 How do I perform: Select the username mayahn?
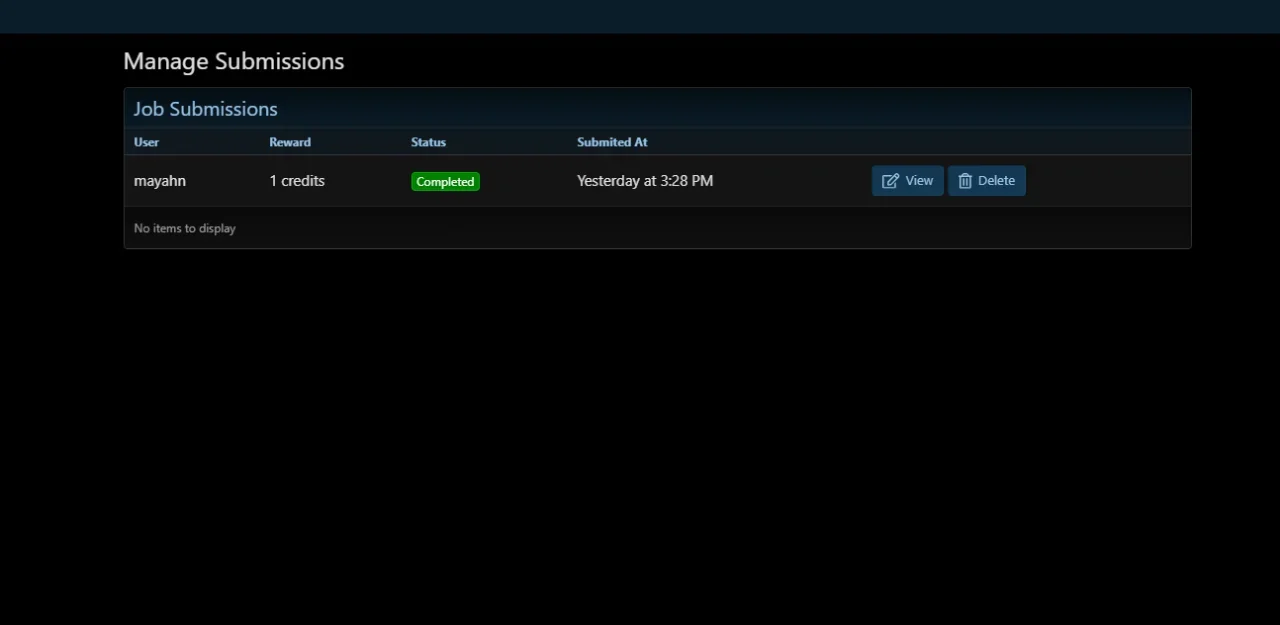(x=160, y=181)
